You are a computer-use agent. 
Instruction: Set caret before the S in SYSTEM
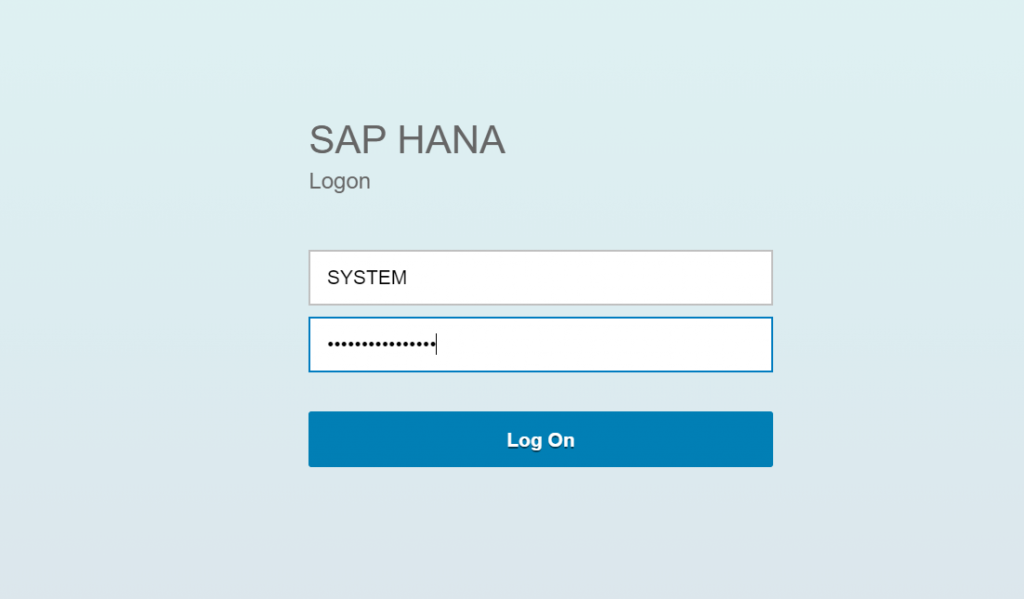click(x=327, y=278)
